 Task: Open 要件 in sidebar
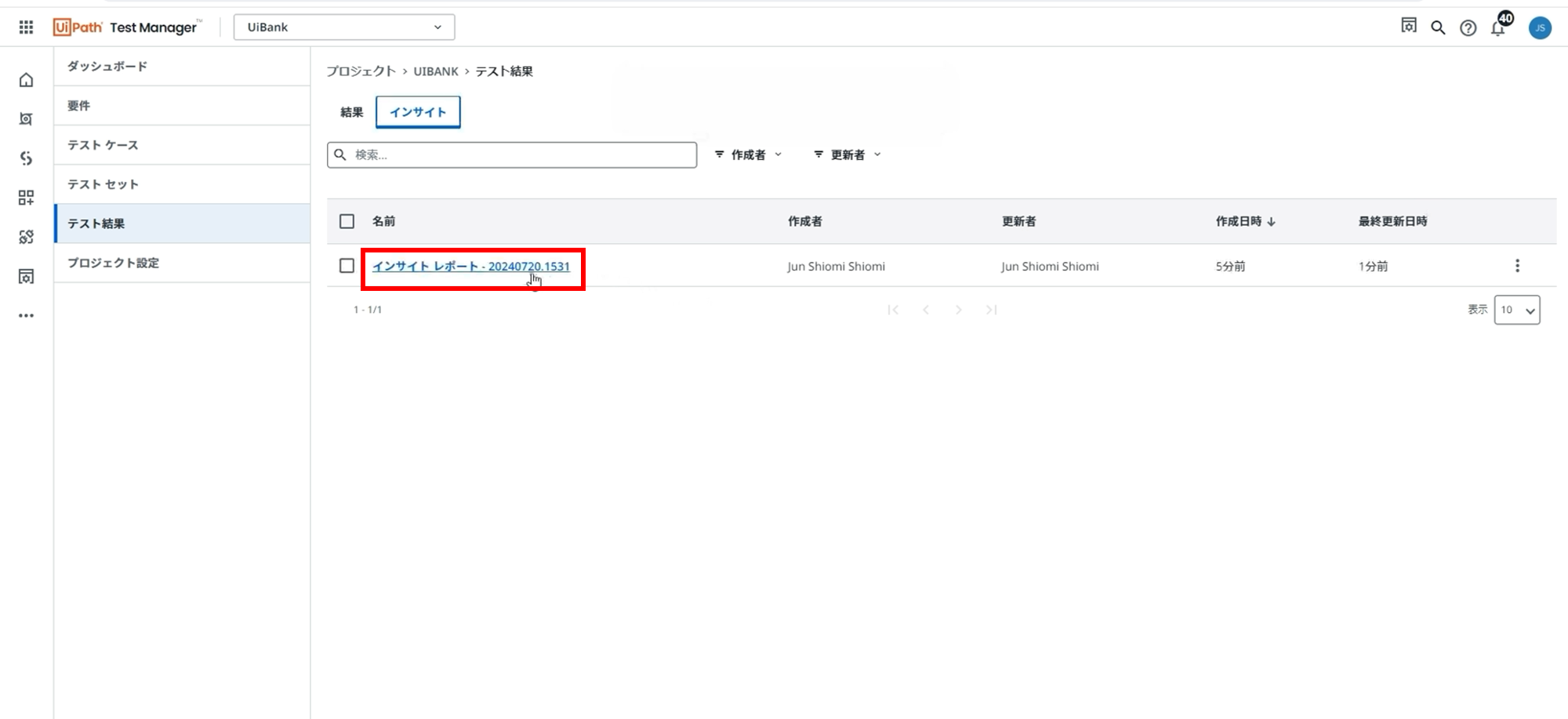(182, 106)
